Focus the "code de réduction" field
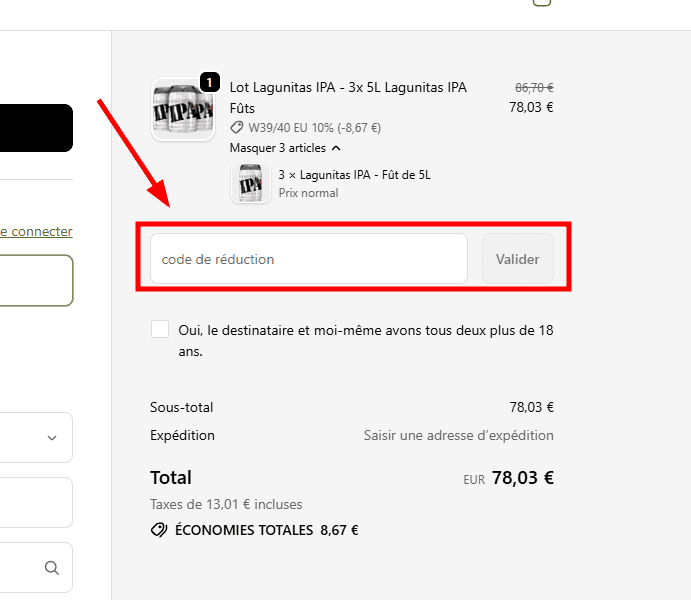 [x=308, y=259]
